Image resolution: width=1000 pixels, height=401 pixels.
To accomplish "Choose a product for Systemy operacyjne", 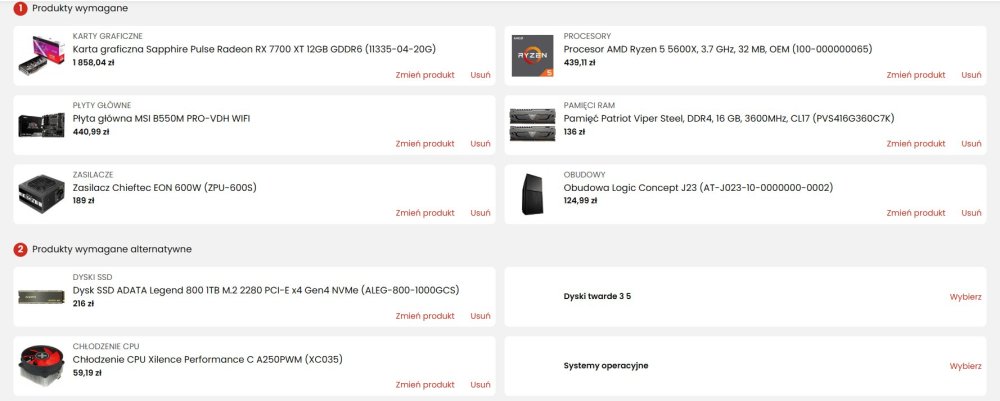I will (966, 366).
